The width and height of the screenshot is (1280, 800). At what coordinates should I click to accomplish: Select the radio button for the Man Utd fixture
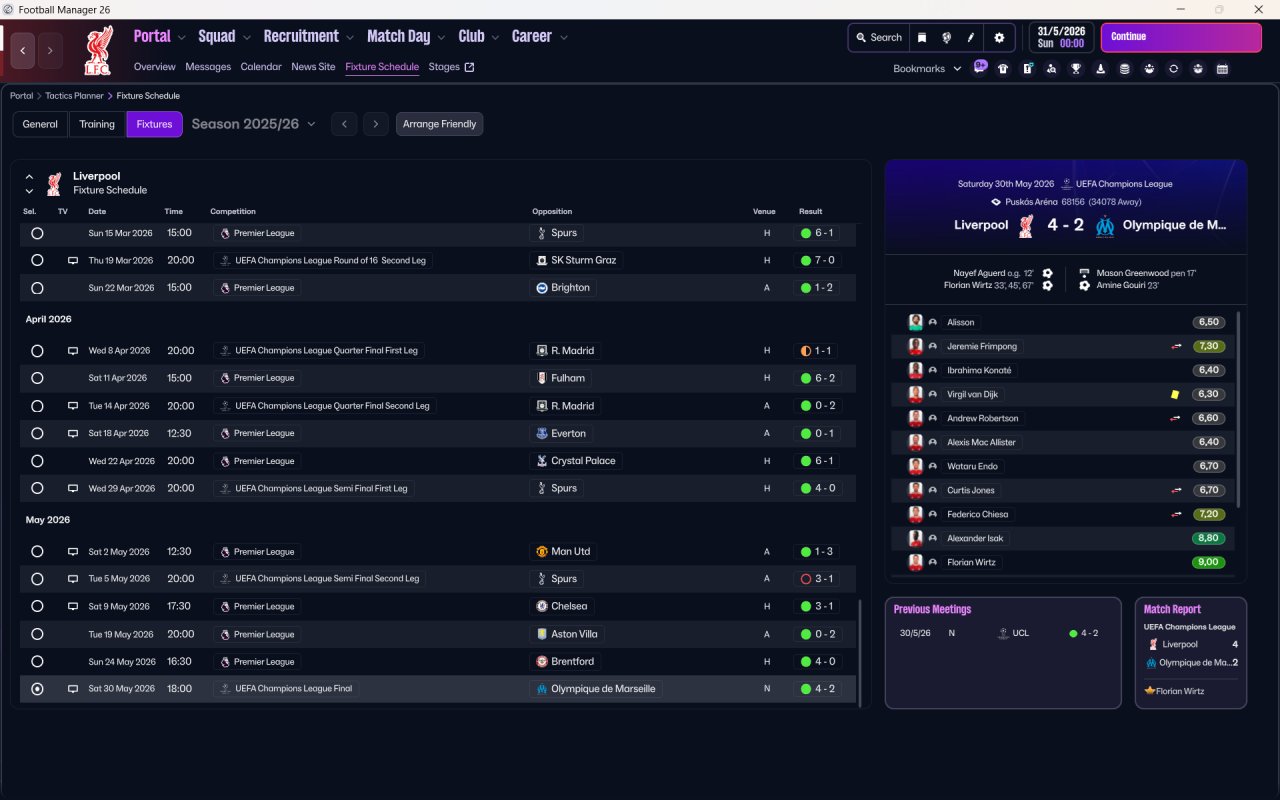tap(37, 551)
